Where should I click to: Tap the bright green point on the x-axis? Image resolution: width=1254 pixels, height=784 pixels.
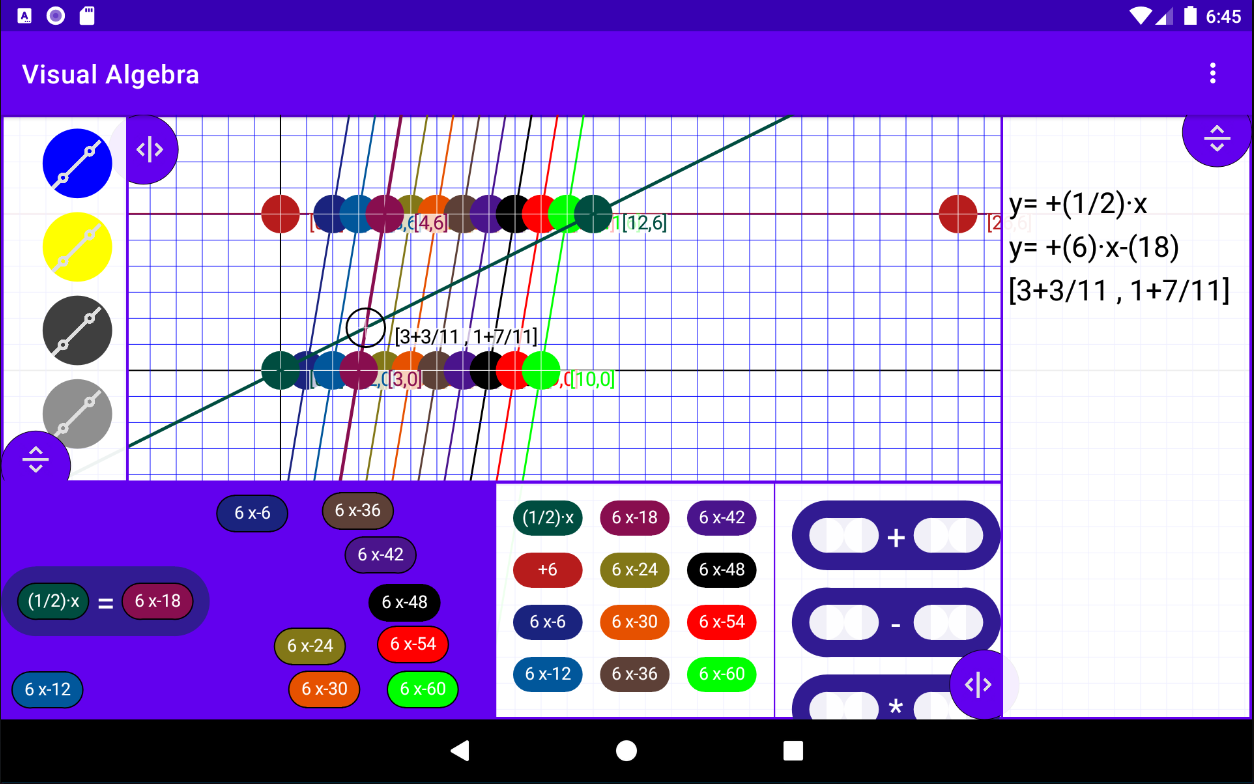pyautogui.click(x=541, y=371)
